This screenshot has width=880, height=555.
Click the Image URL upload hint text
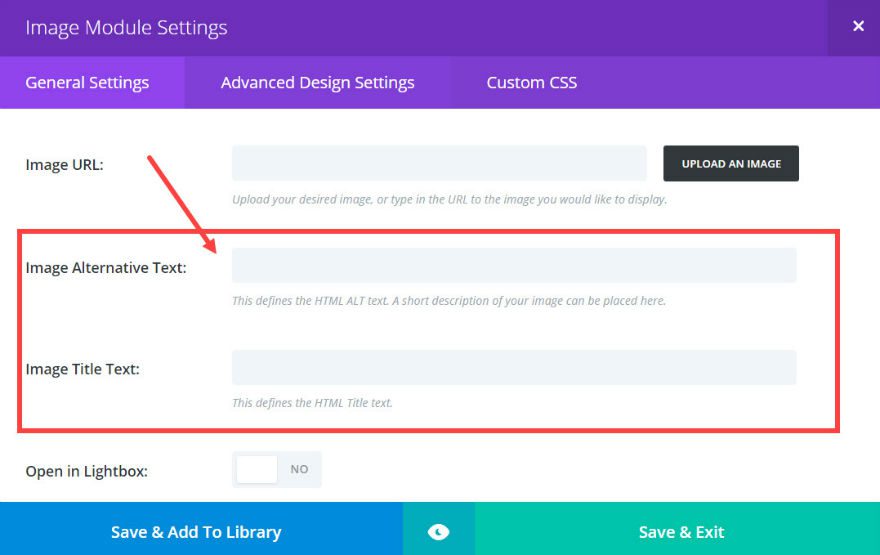tap(449, 199)
